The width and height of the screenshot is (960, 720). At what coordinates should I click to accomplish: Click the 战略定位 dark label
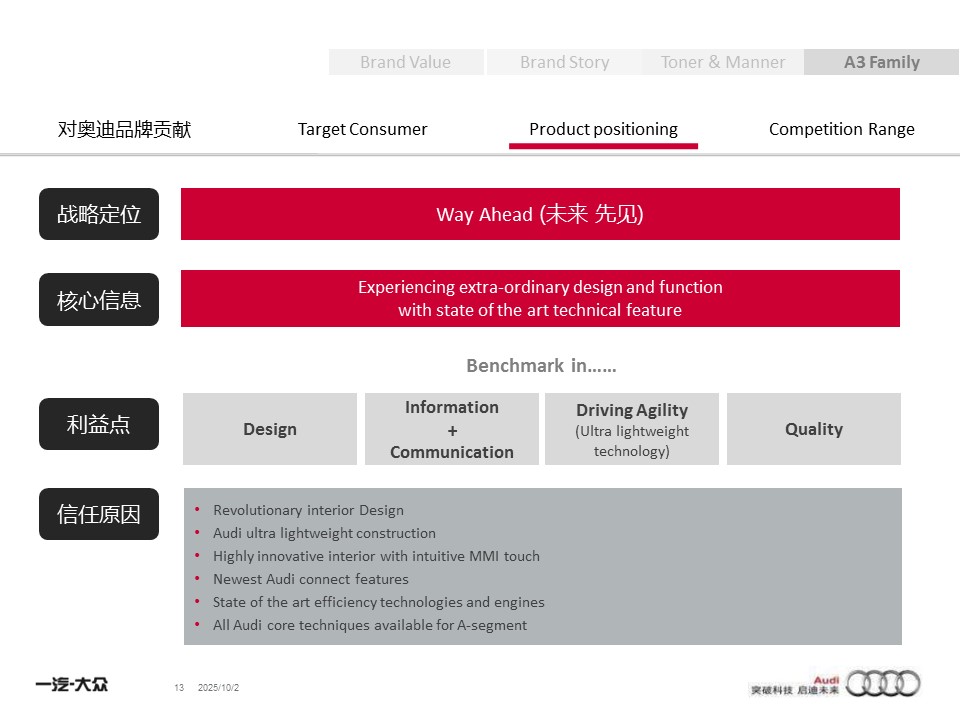[x=99, y=214]
